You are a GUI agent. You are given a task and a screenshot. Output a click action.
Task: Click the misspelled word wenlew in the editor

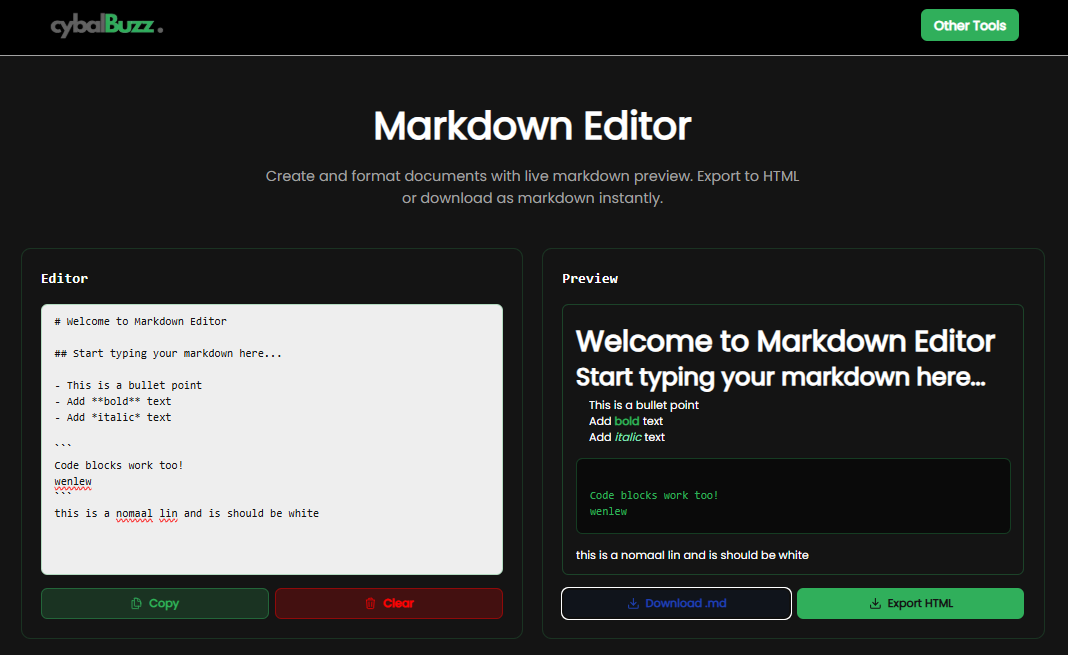[72, 481]
